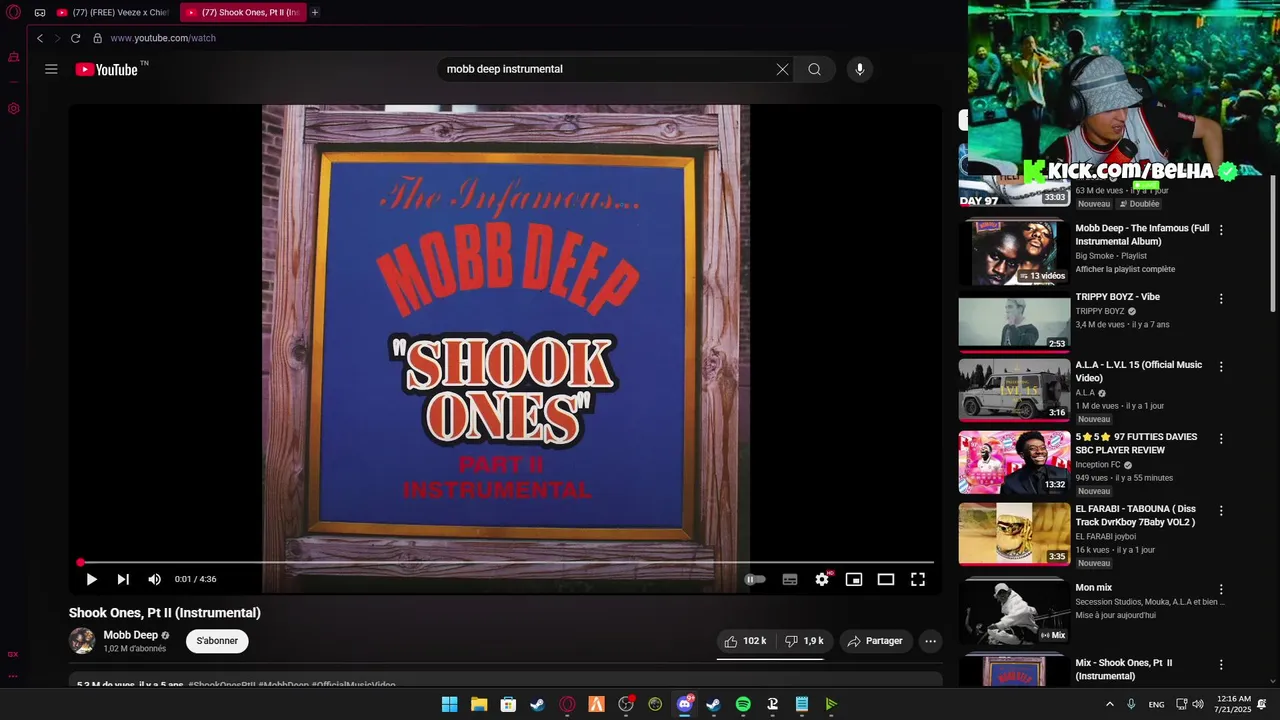
Task: Open the Mobb Deep channel name link
Action: click(x=130, y=635)
